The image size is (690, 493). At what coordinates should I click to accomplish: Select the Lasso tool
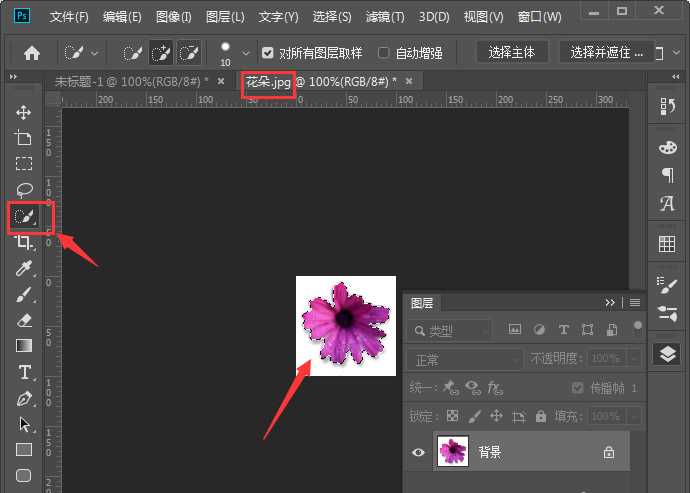point(23,189)
